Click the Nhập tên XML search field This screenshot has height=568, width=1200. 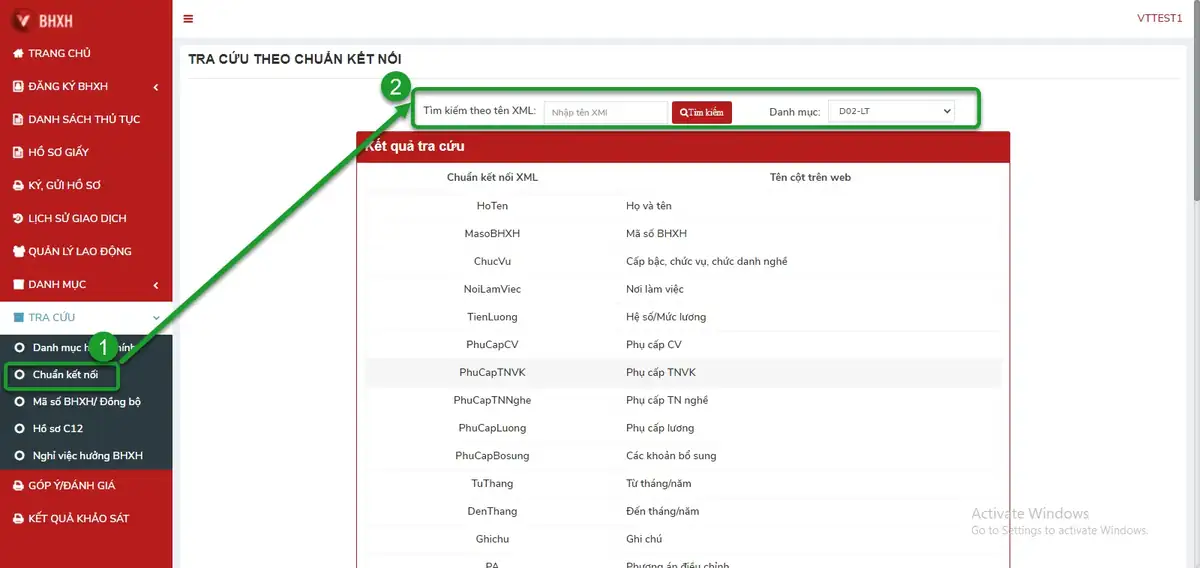click(606, 112)
